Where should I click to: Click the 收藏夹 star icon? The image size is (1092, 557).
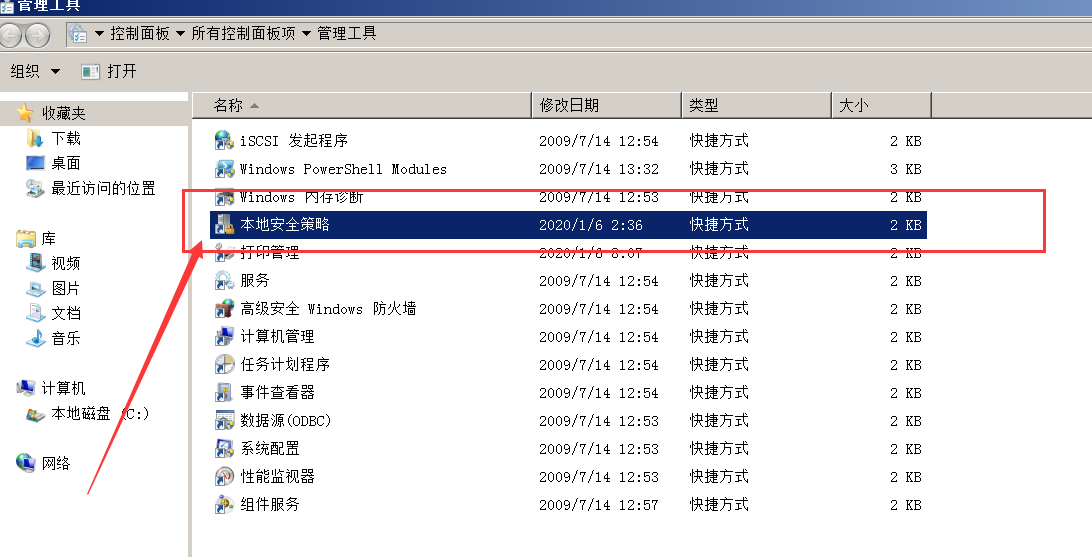pyautogui.click(x=25, y=113)
